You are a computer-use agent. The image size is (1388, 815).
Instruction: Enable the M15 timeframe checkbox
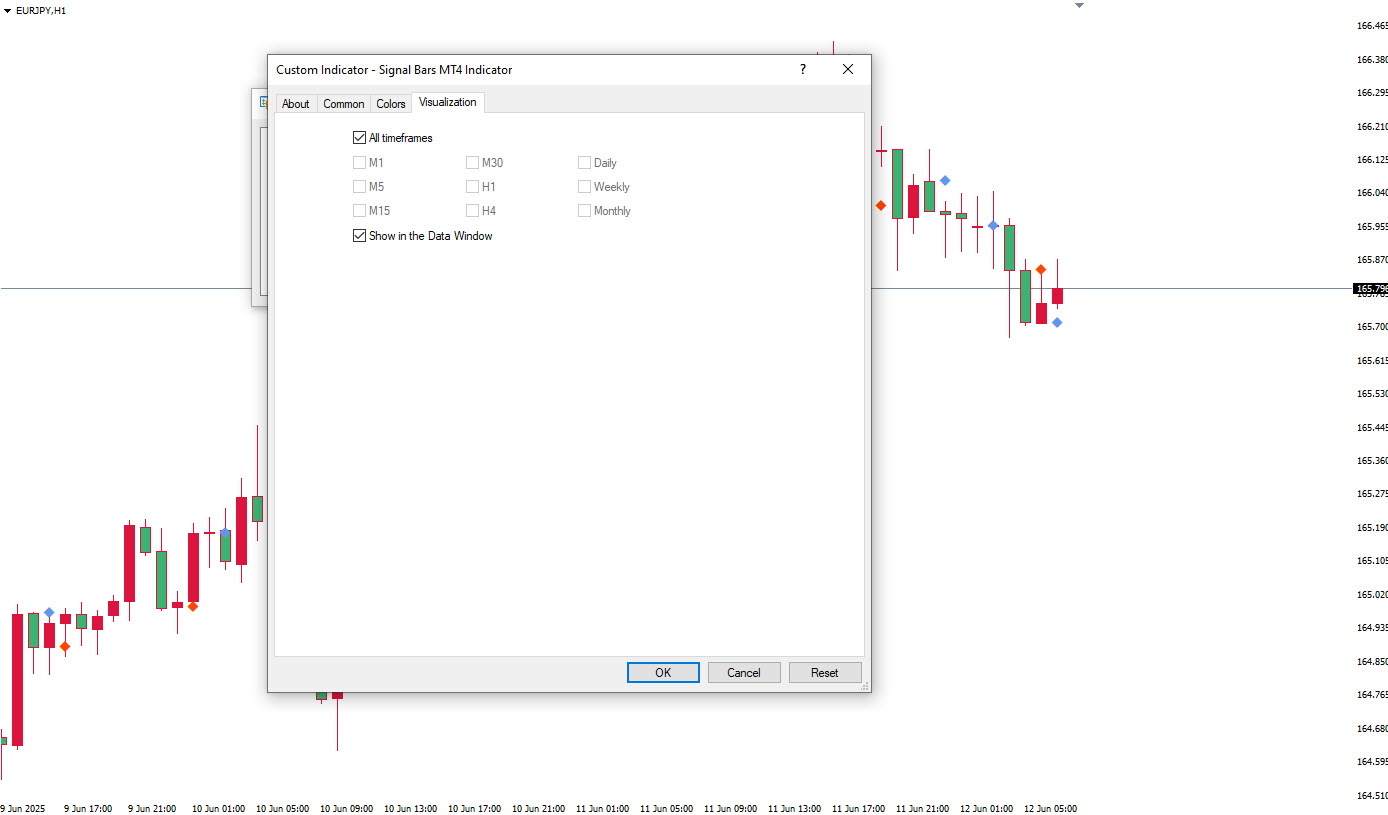(360, 210)
